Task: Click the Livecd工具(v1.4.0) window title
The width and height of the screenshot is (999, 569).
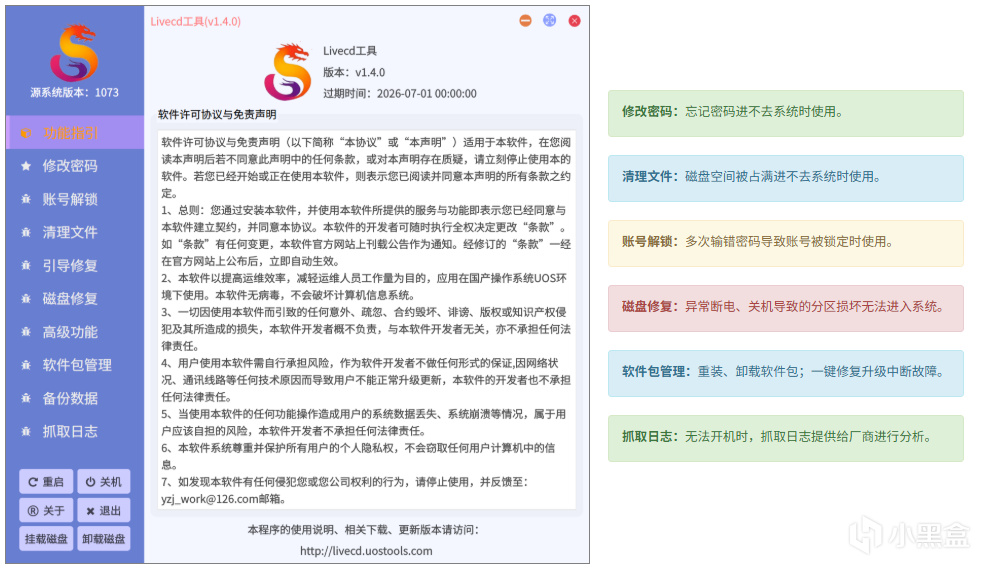Action: [196, 21]
